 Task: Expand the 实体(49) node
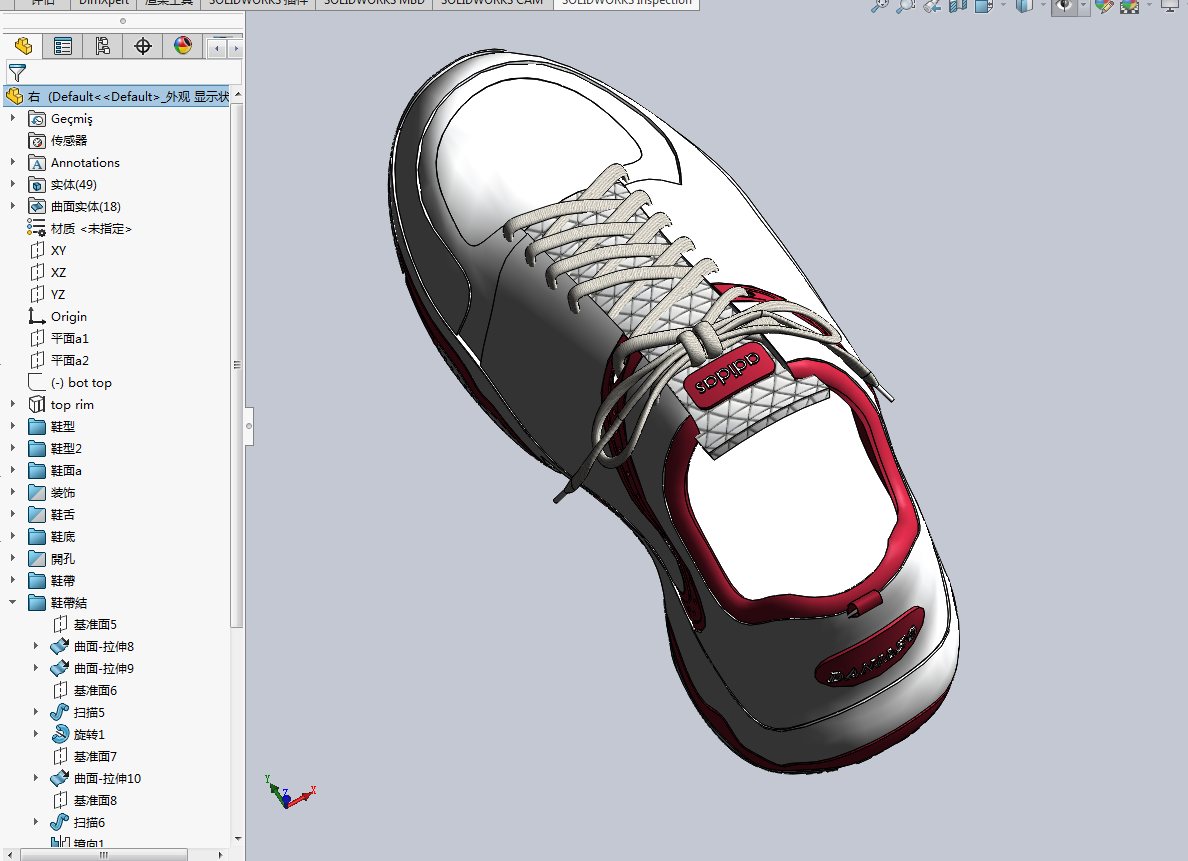pos(12,184)
